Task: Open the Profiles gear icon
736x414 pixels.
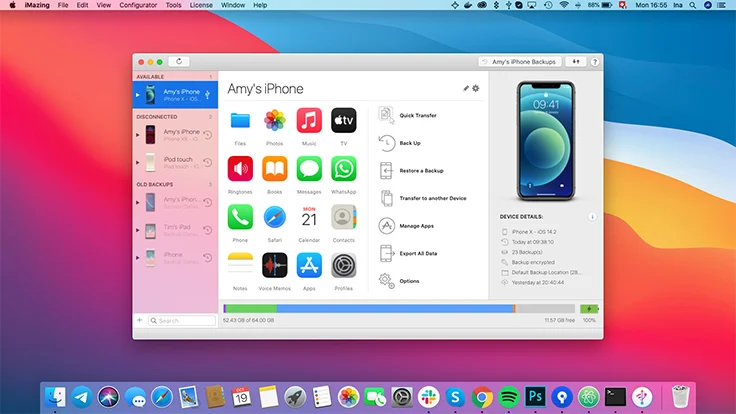Action: 343,265
